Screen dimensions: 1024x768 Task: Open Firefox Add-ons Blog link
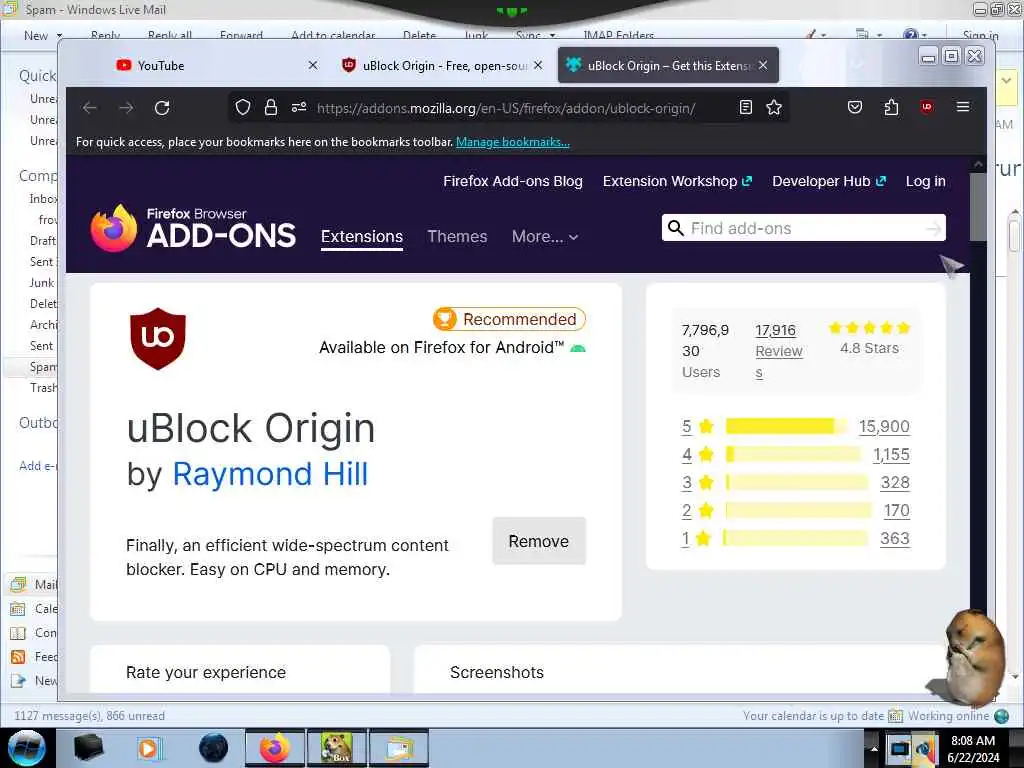point(513,182)
